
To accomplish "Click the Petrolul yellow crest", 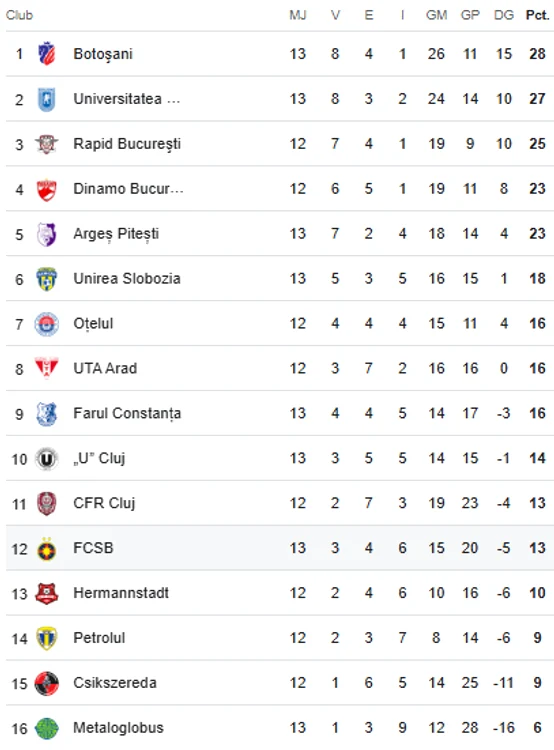I will pyautogui.click(x=46, y=638).
